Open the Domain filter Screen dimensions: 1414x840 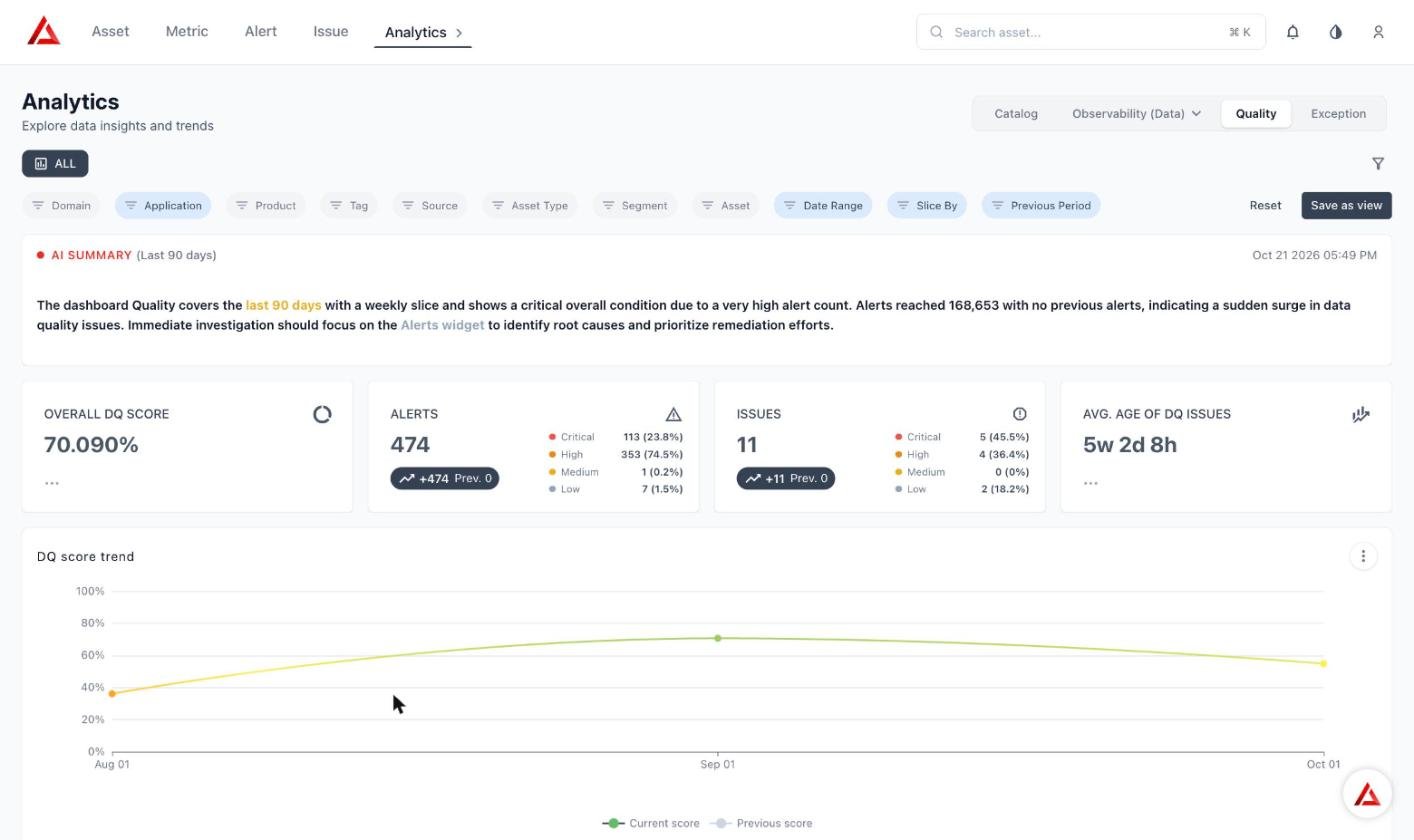(x=61, y=205)
